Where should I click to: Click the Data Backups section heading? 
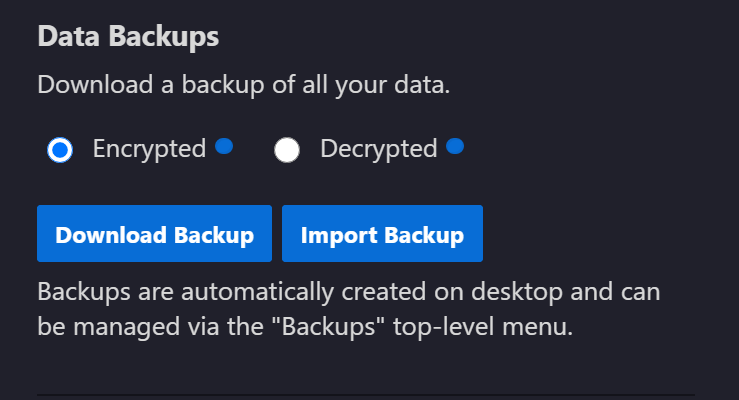[x=128, y=37]
